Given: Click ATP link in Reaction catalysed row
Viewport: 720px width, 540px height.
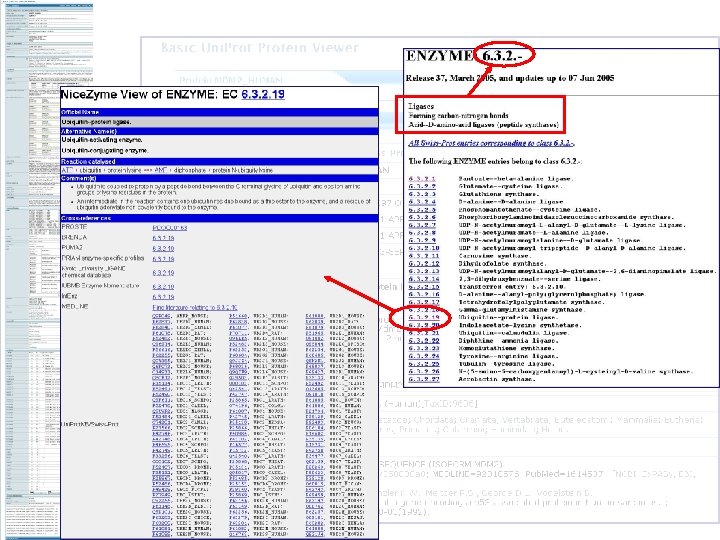Looking at the screenshot, I should (67, 170).
